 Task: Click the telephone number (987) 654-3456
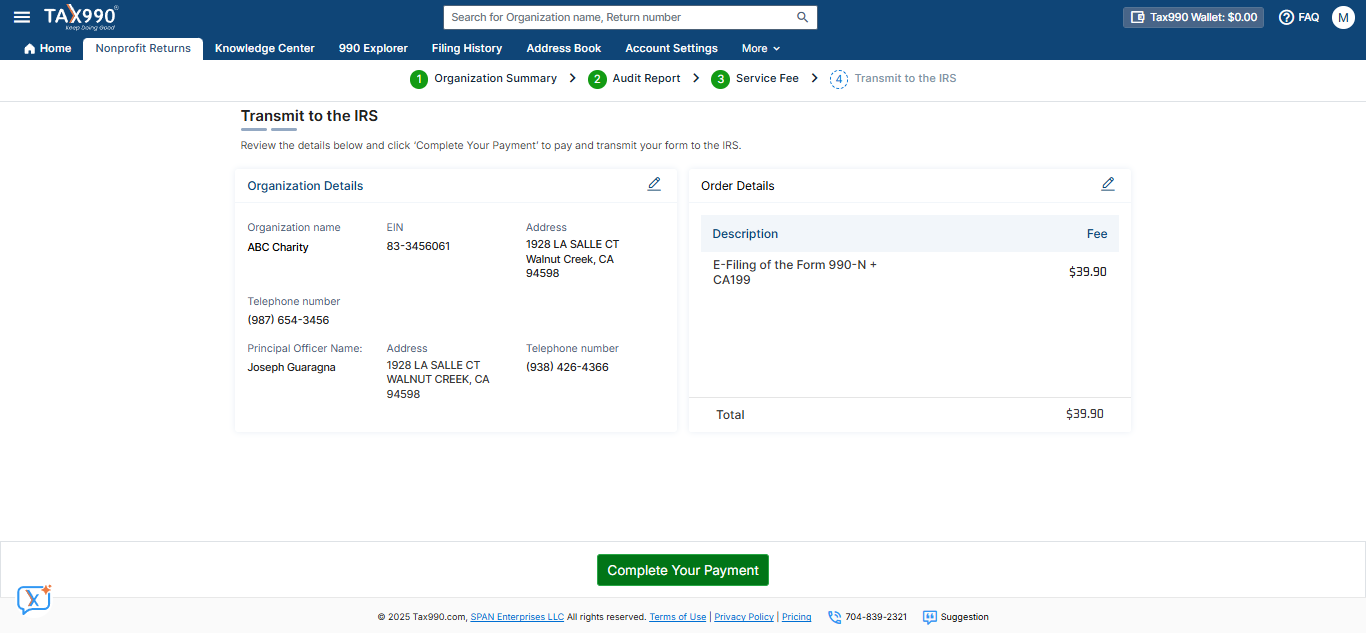click(288, 320)
